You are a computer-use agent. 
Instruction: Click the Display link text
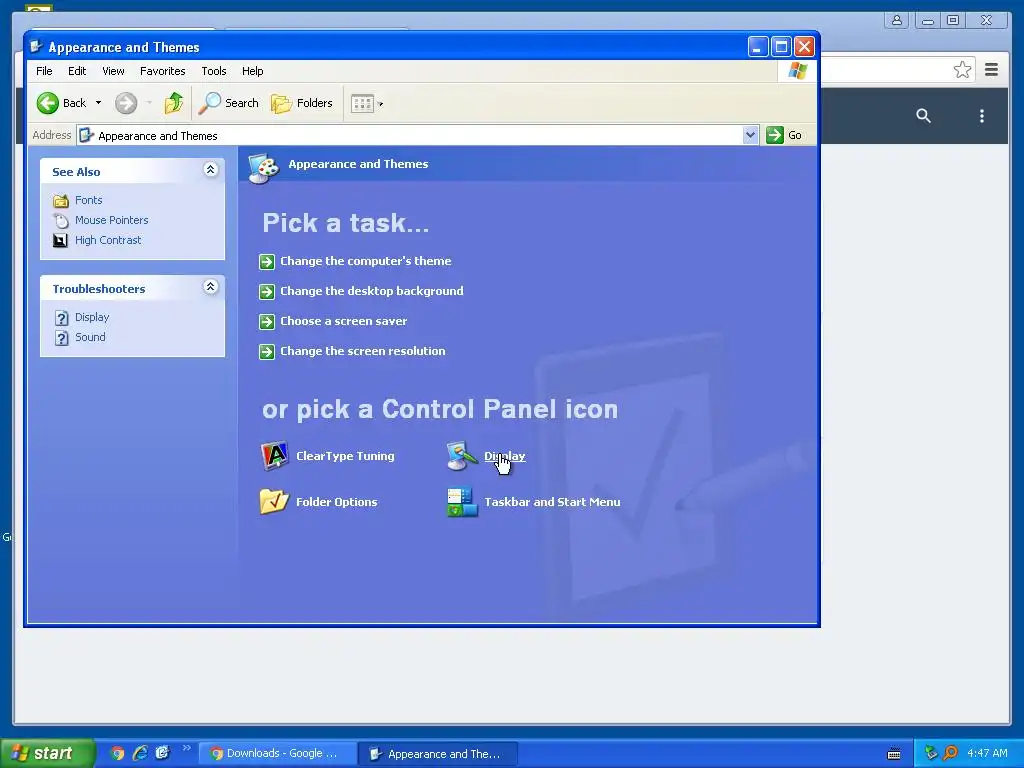click(504, 456)
